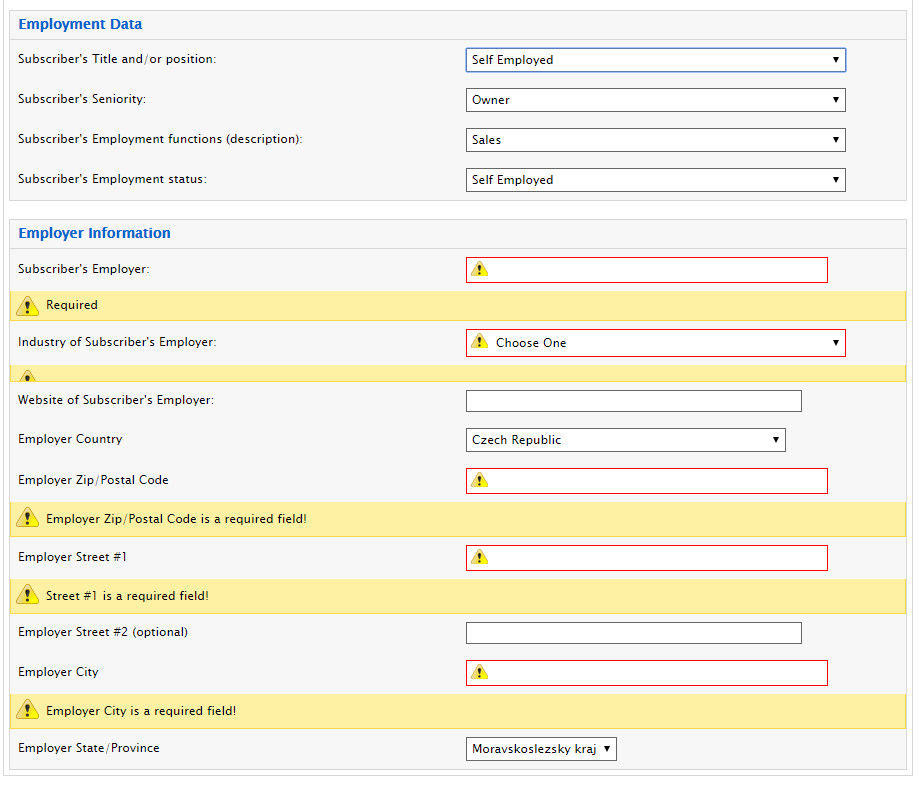
Task: Click the Website of Subscriber's Employer field
Action: tap(633, 401)
